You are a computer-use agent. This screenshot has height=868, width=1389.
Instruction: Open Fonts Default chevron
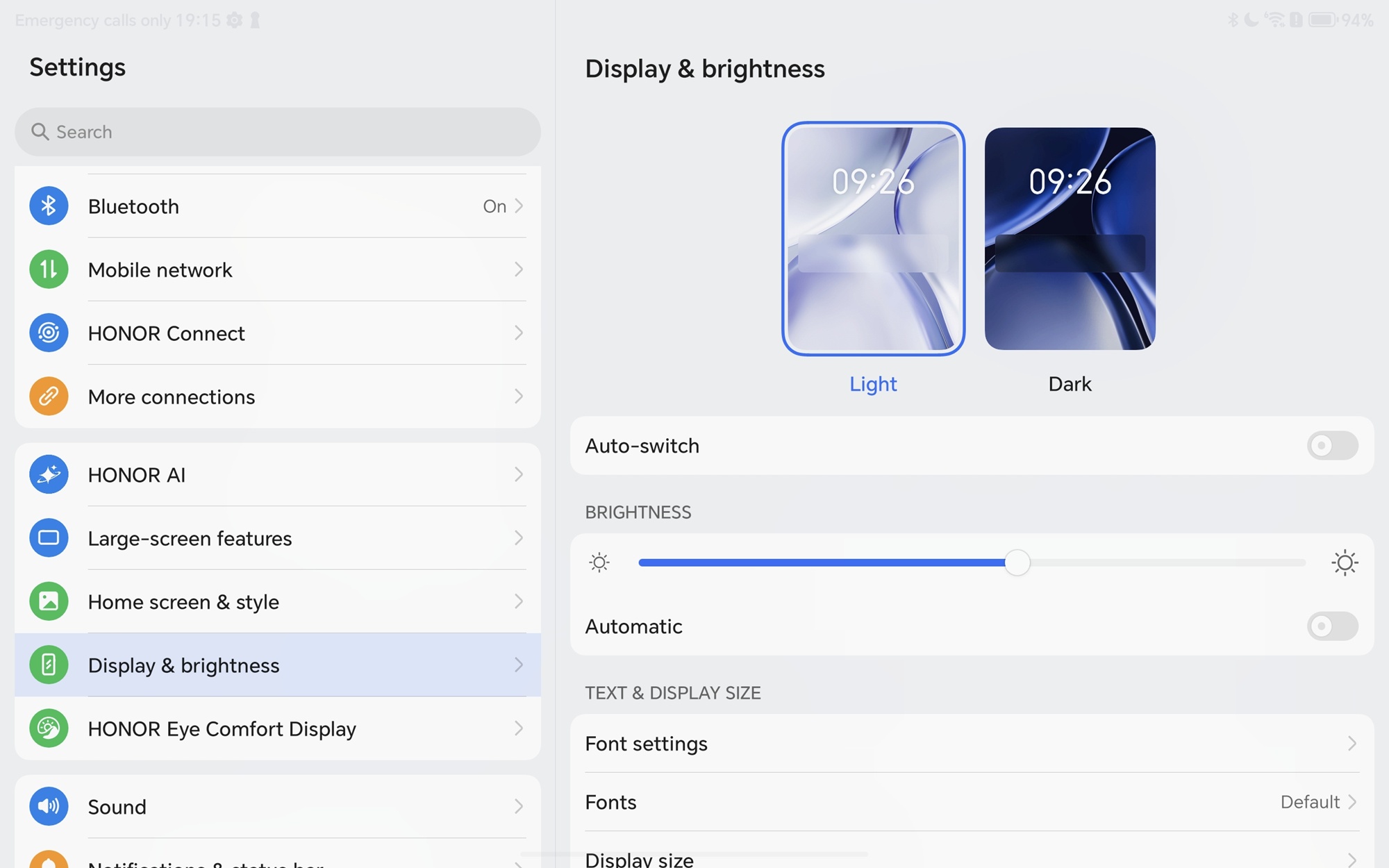coord(1351,802)
